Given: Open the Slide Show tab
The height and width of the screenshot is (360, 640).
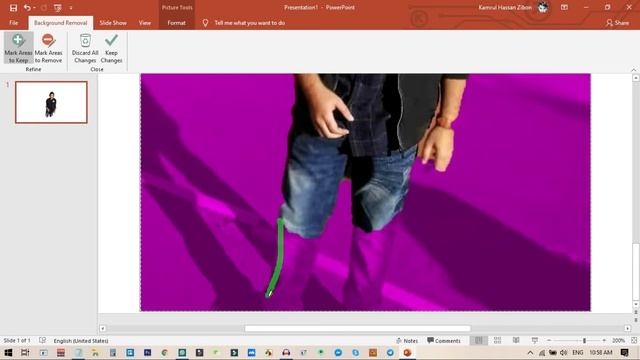Looking at the screenshot, I should [x=113, y=23].
